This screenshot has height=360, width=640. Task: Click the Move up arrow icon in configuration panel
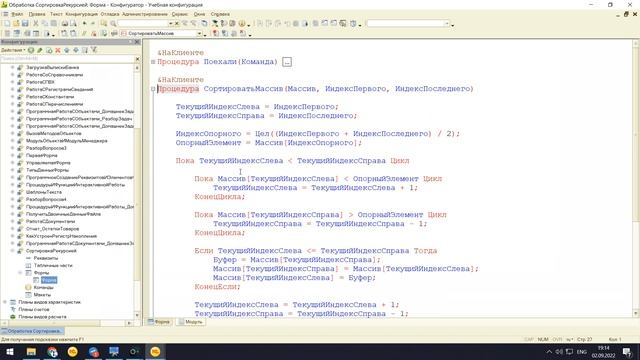click(67, 50)
